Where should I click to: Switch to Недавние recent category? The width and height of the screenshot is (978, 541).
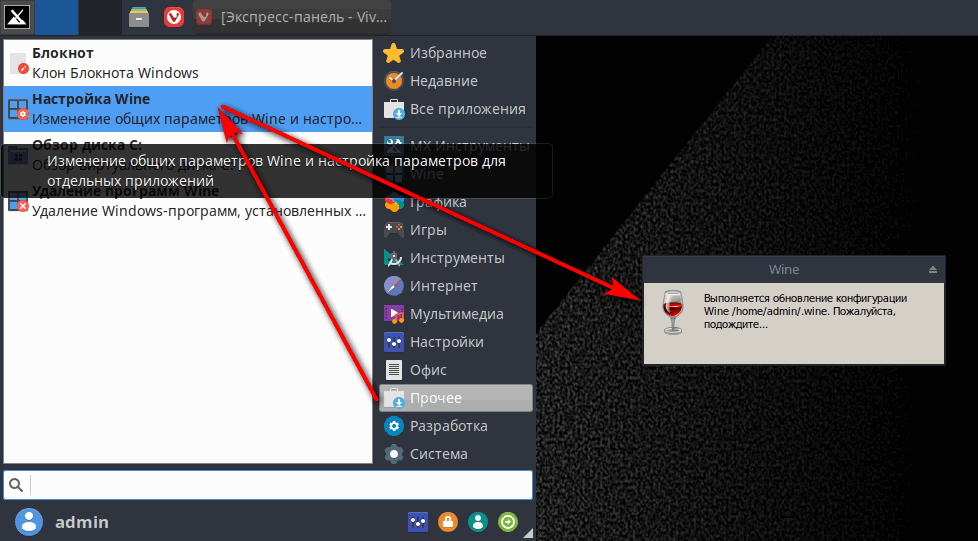click(443, 81)
